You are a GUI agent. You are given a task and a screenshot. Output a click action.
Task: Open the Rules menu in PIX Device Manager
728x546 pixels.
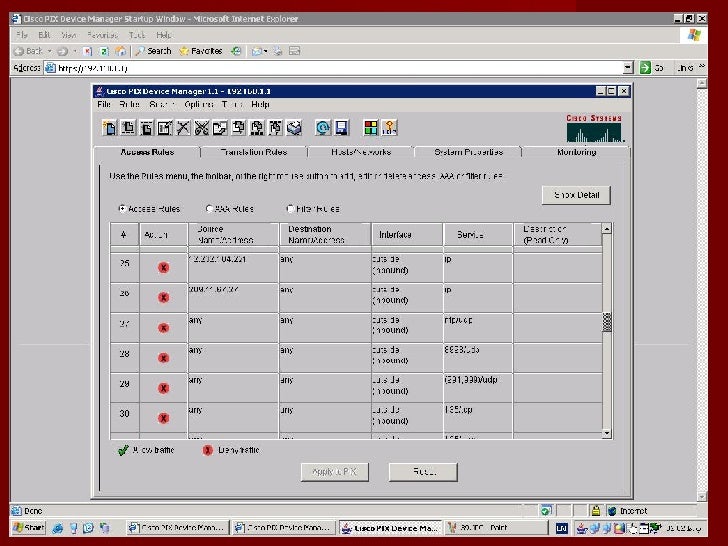130,104
